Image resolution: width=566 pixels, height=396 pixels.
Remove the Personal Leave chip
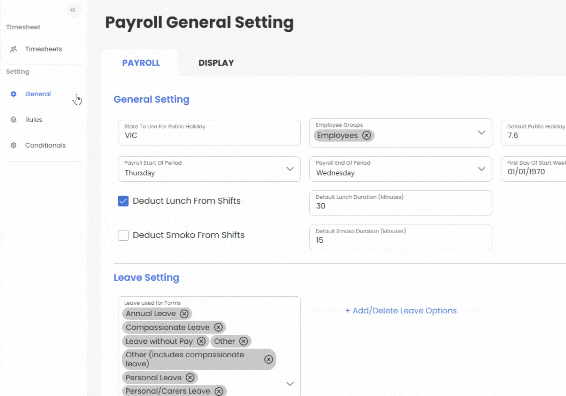[190, 378]
